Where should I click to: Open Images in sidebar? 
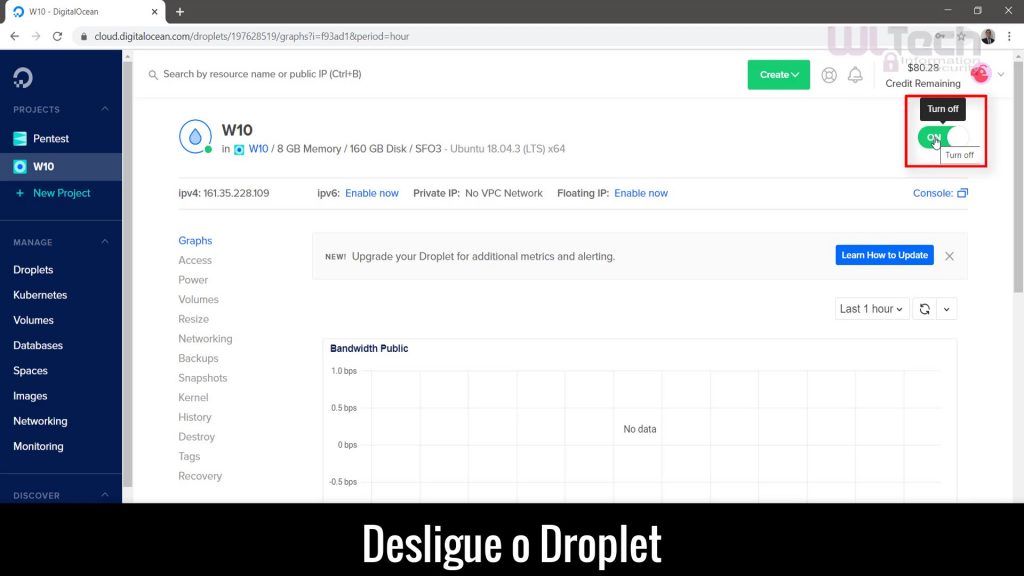coord(30,396)
